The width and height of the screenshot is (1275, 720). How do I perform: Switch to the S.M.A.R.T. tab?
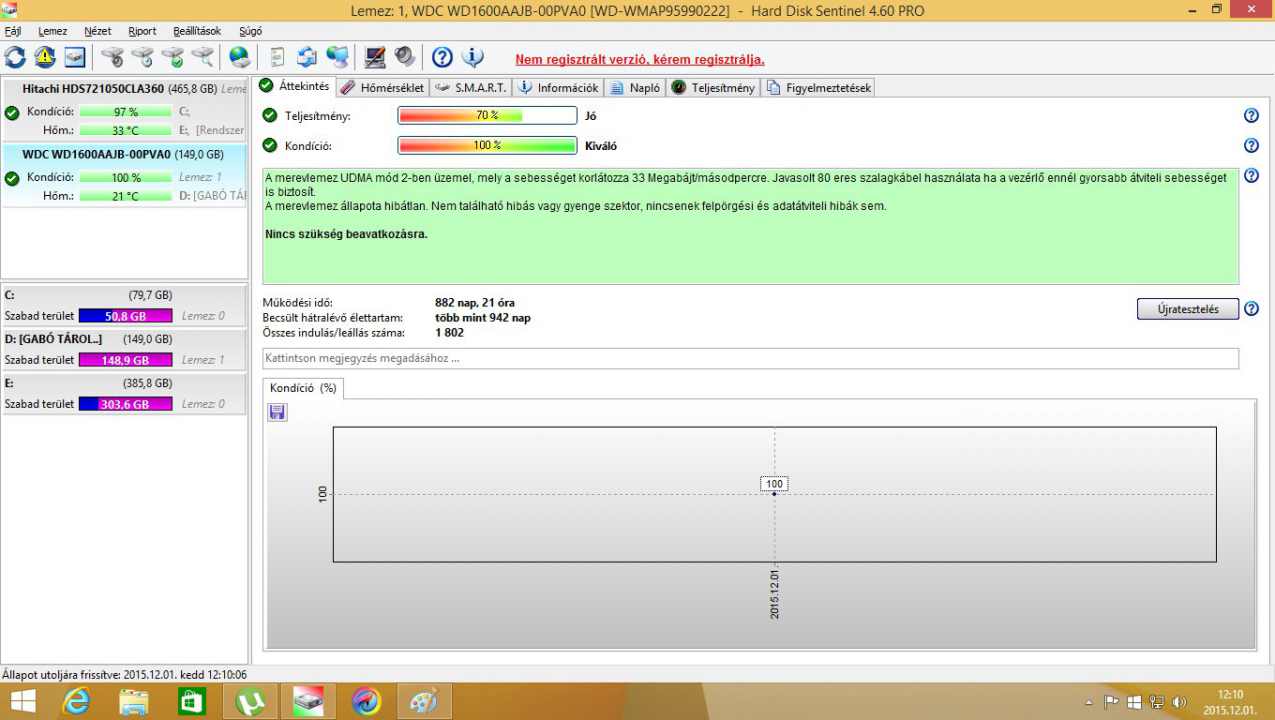pos(473,88)
